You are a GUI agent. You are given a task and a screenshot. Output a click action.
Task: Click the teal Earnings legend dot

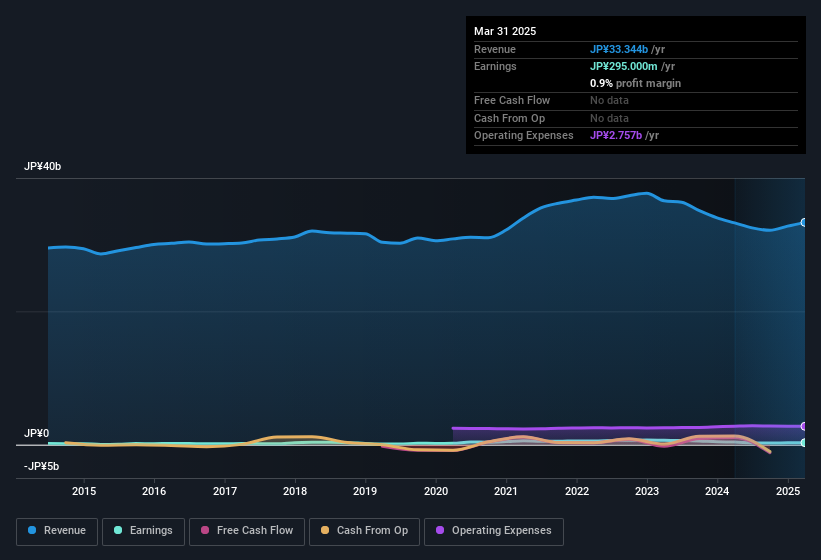(x=118, y=530)
